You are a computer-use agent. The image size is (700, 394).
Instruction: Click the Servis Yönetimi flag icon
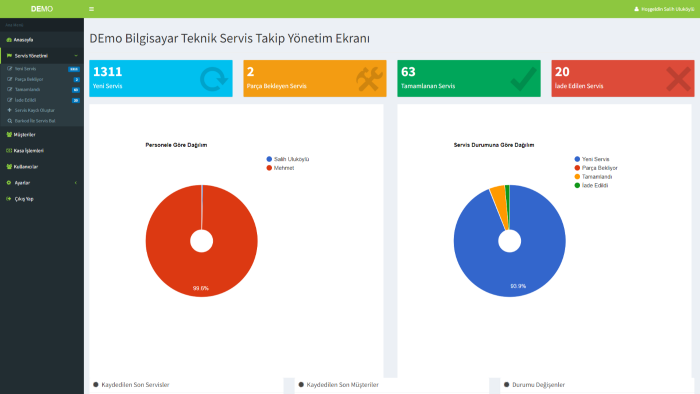9,56
